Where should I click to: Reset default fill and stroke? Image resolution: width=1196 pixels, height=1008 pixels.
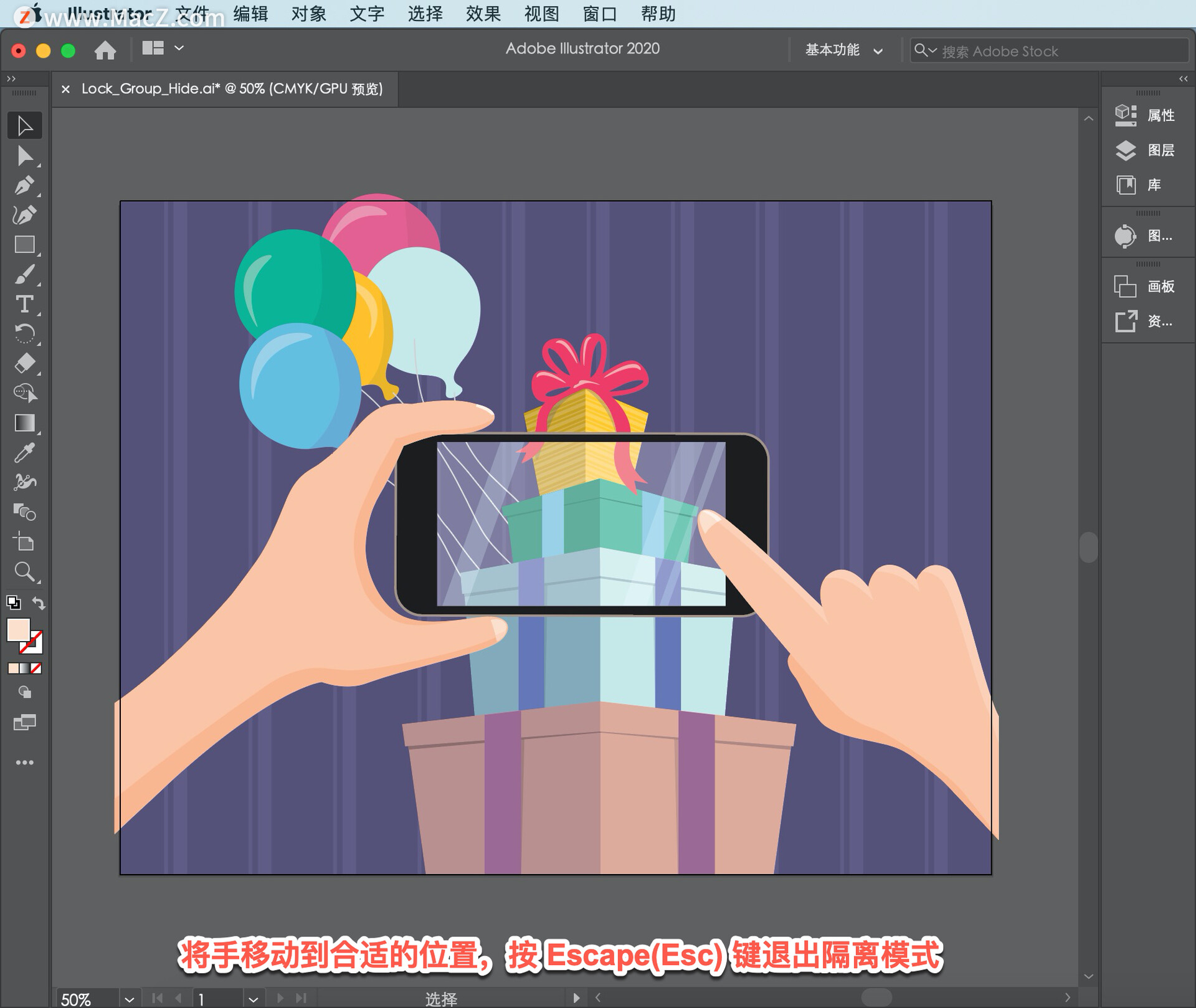click(x=14, y=603)
